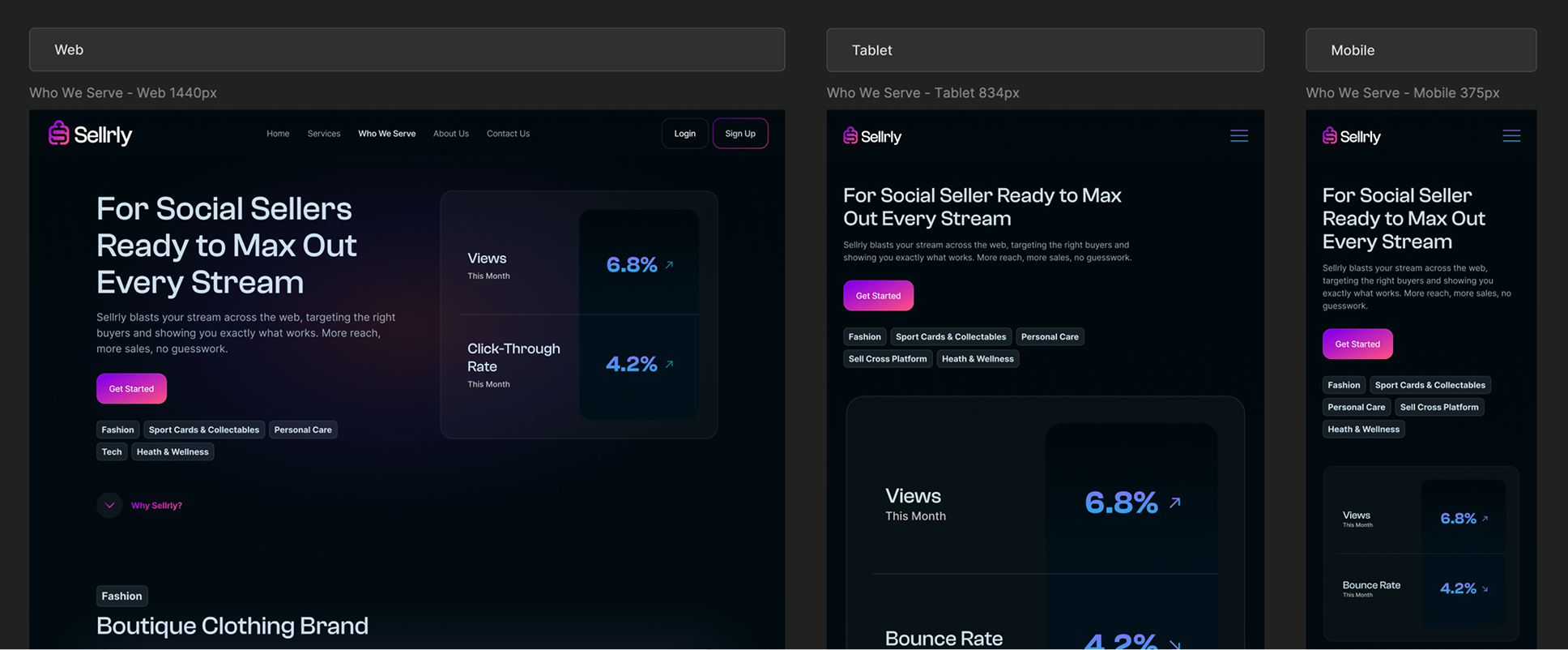This screenshot has width=1568, height=650.
Task: Click the Sellrly logo in Mobile frame
Action: (x=1352, y=136)
